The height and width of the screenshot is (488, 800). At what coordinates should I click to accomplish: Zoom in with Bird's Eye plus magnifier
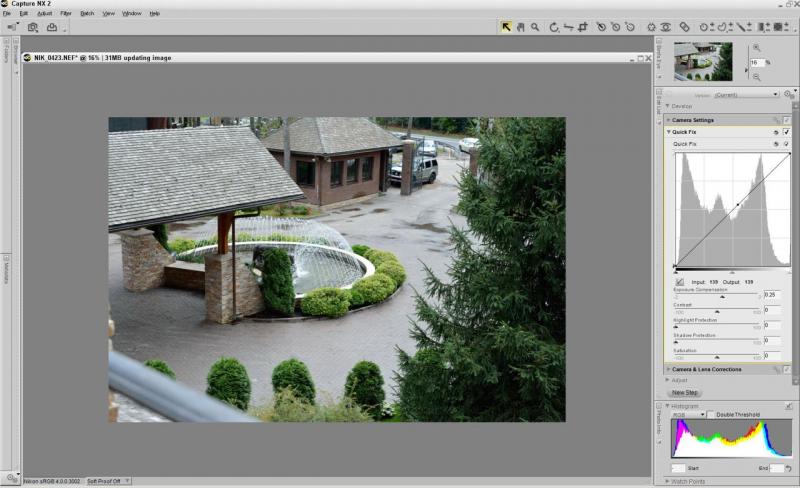757,47
